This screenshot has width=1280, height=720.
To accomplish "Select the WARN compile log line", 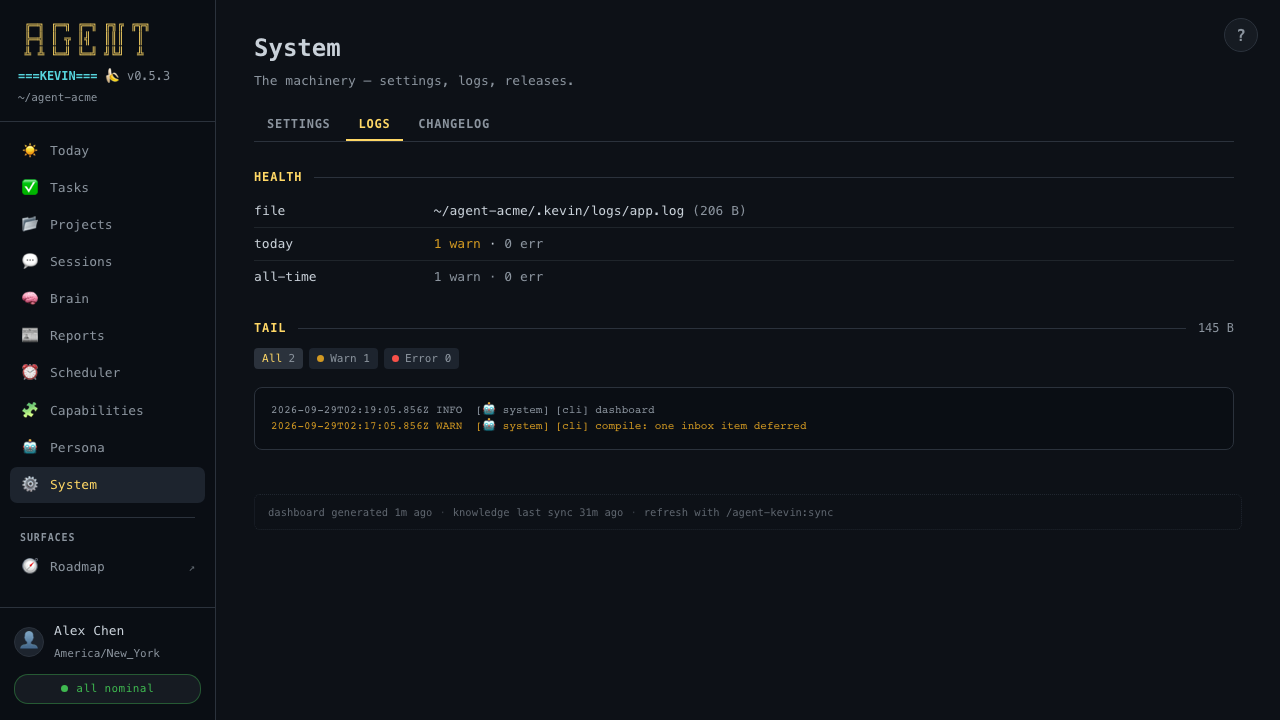I will 539,426.
